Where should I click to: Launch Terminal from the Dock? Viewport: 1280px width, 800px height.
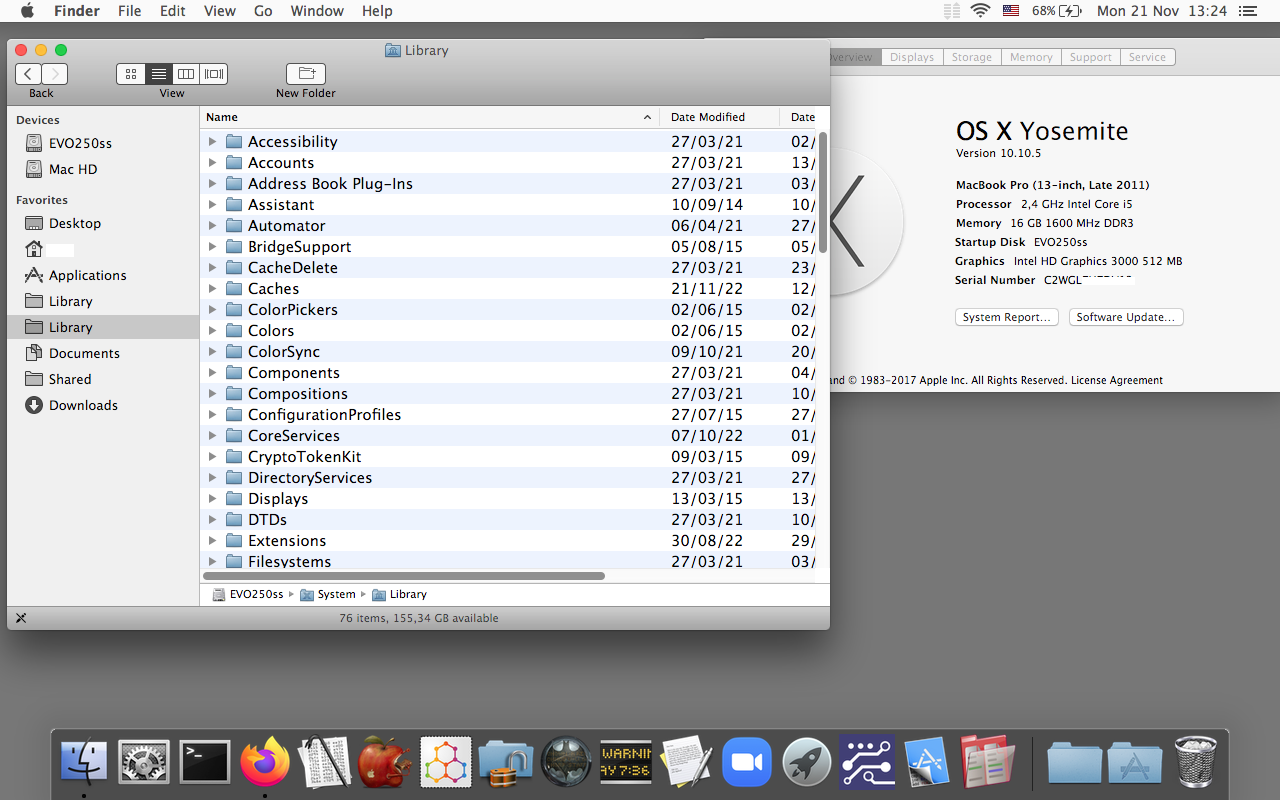205,761
